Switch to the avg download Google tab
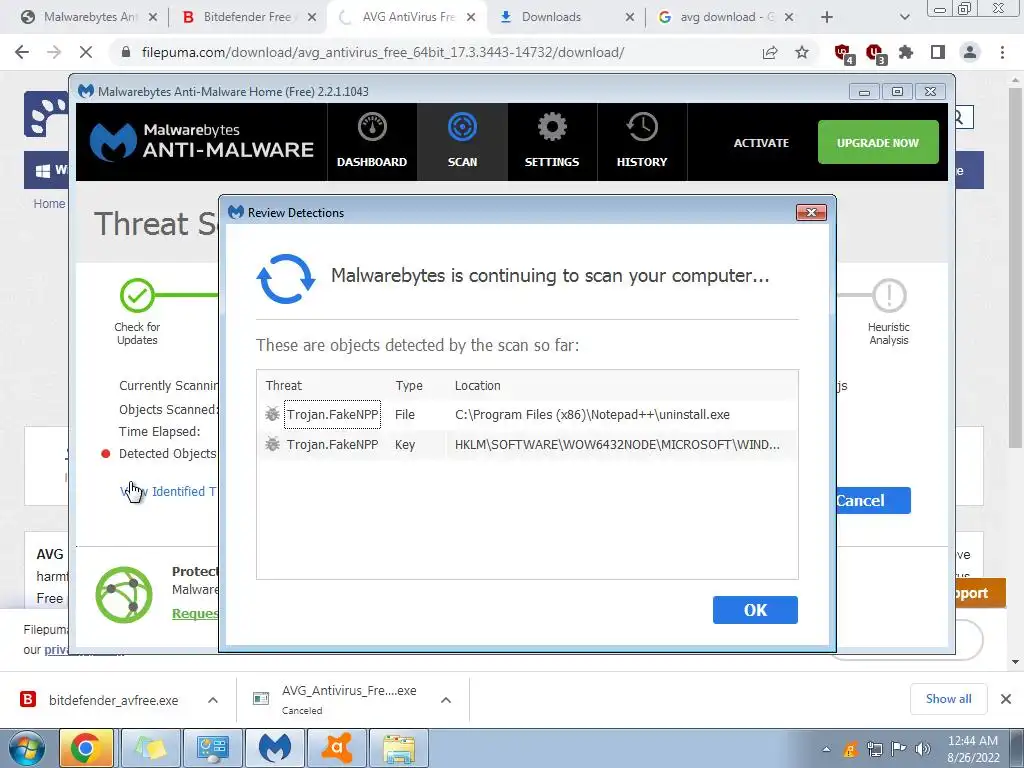Screen dimensions: 1024x768 pyautogui.click(x=725, y=17)
